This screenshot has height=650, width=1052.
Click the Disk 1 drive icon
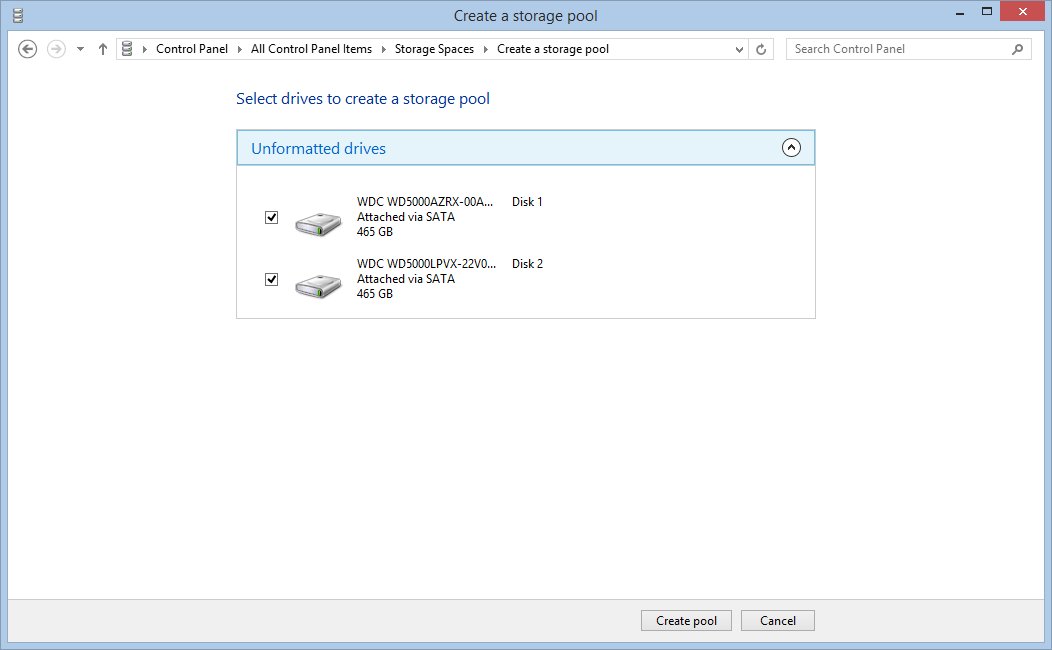tap(319, 224)
